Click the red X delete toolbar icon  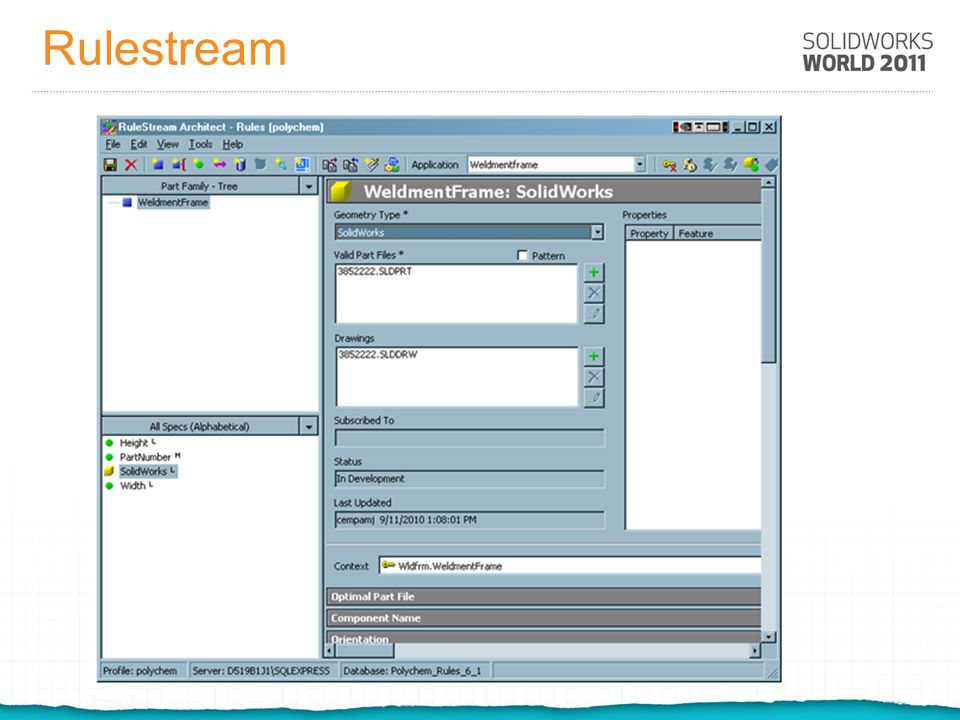(x=130, y=165)
